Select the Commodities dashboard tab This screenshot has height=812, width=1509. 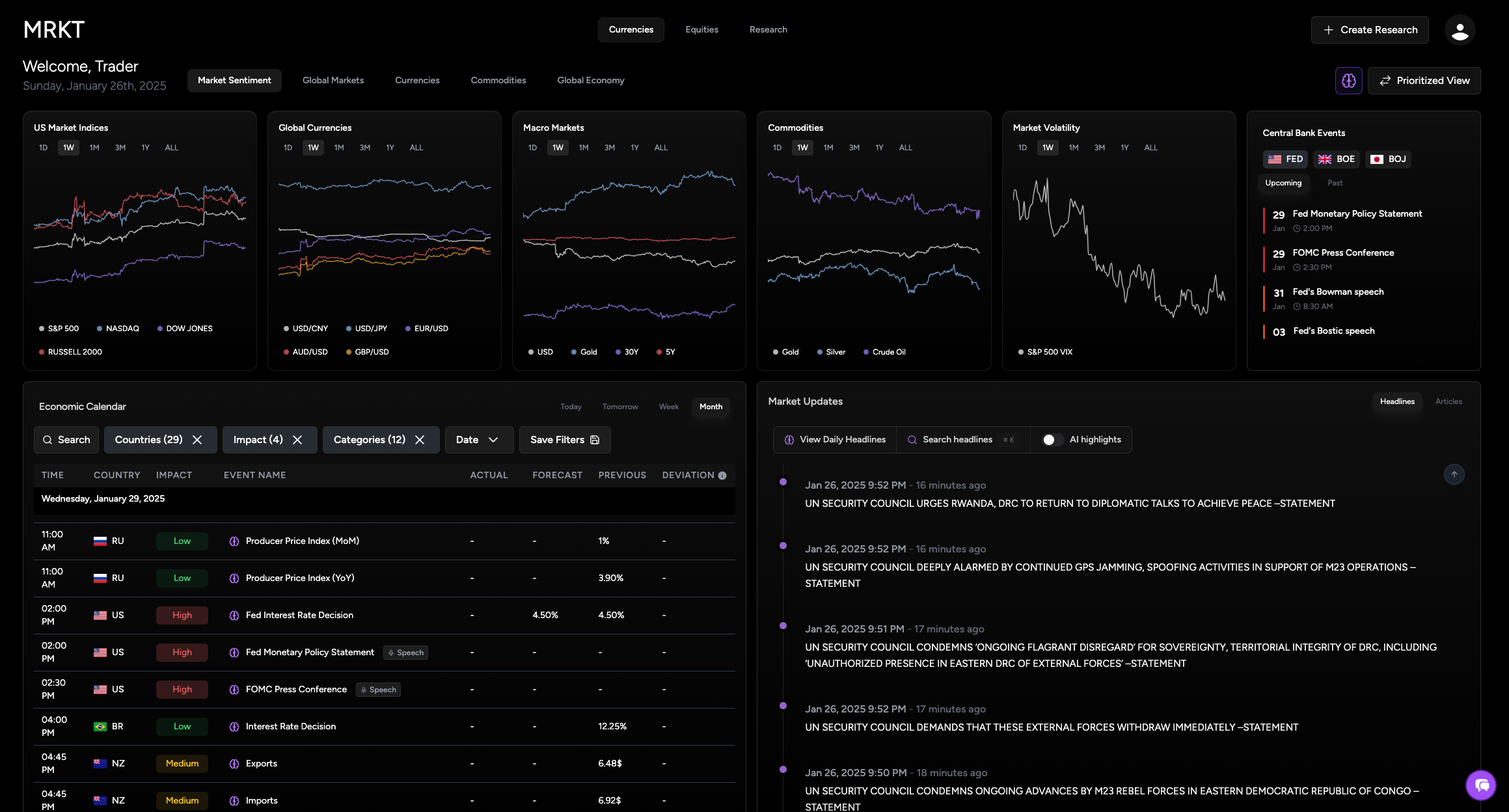(498, 80)
